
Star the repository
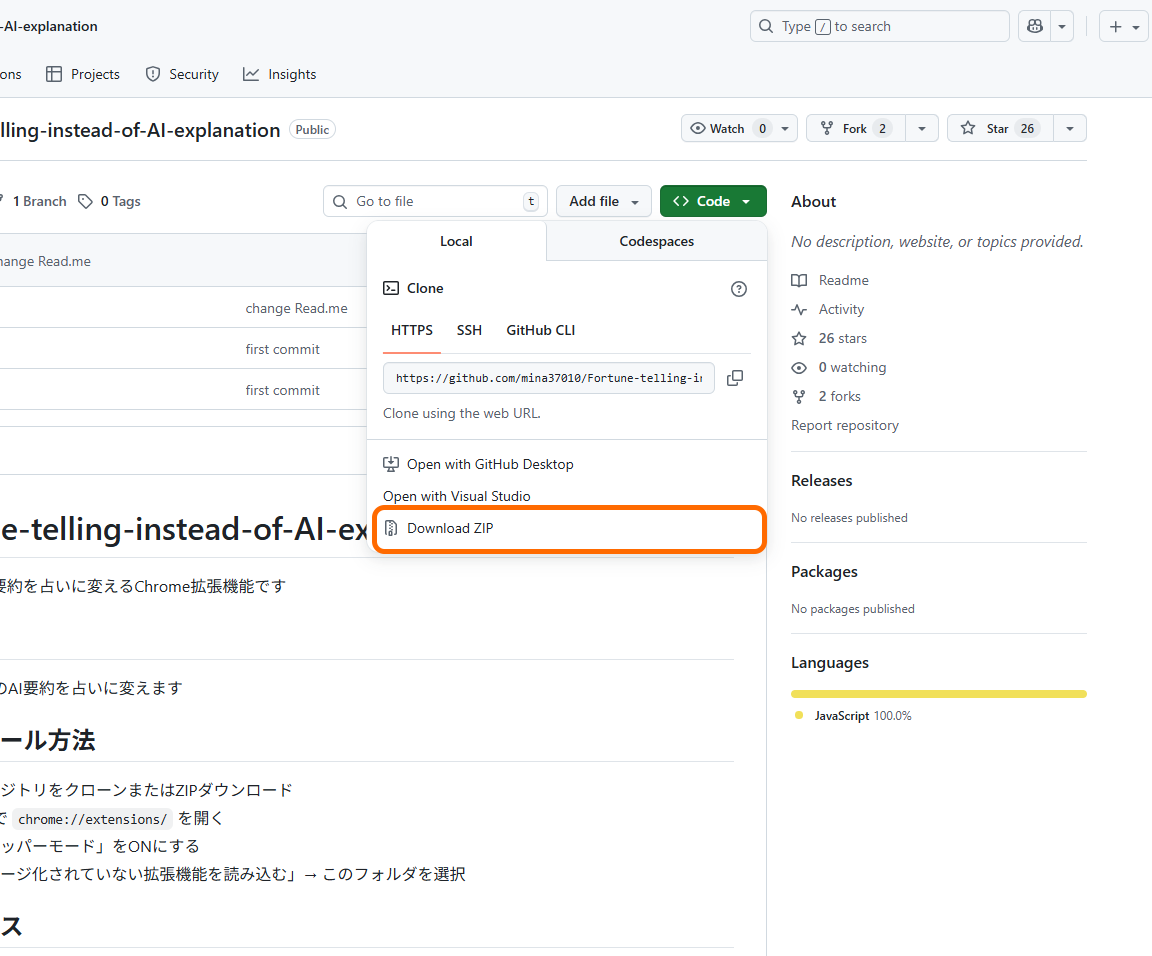pos(1001,128)
